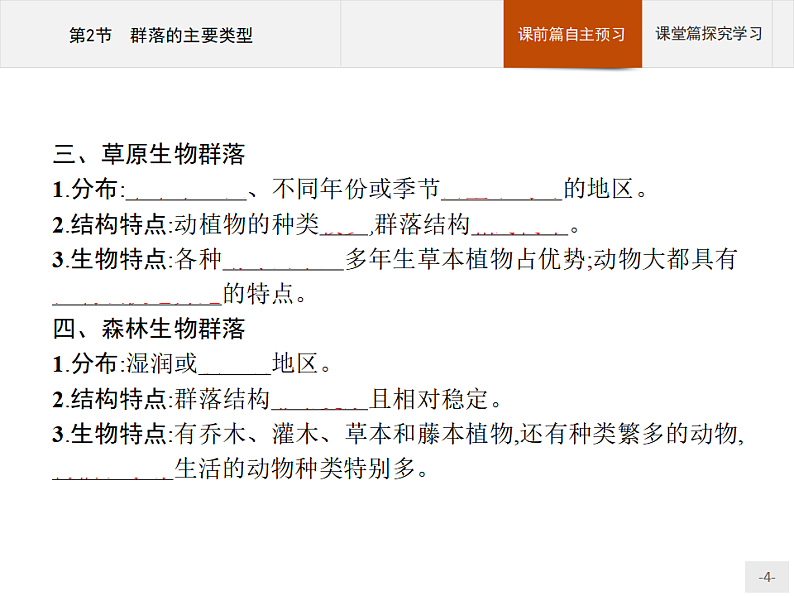Select the heading 四、森林生物群落
The width and height of the screenshot is (794, 596).
point(149,329)
